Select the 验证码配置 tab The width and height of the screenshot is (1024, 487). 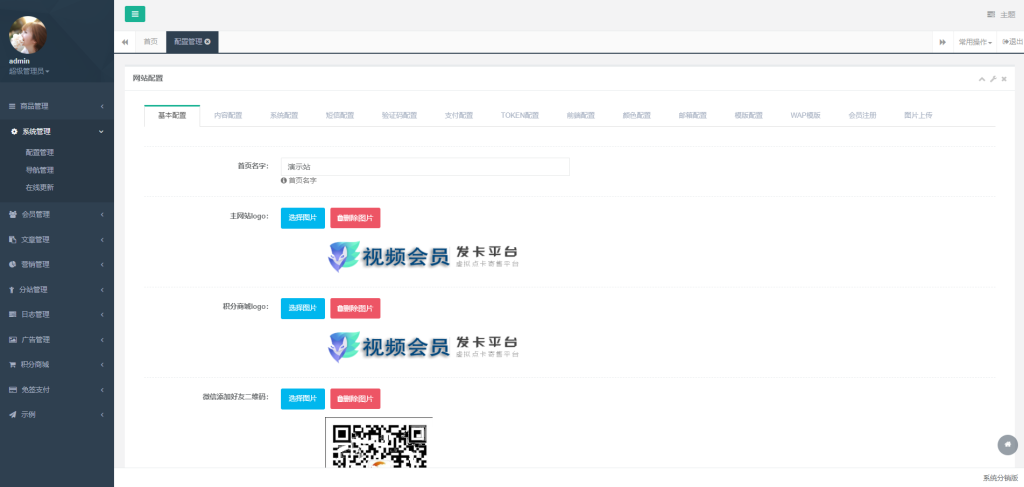coord(399,116)
